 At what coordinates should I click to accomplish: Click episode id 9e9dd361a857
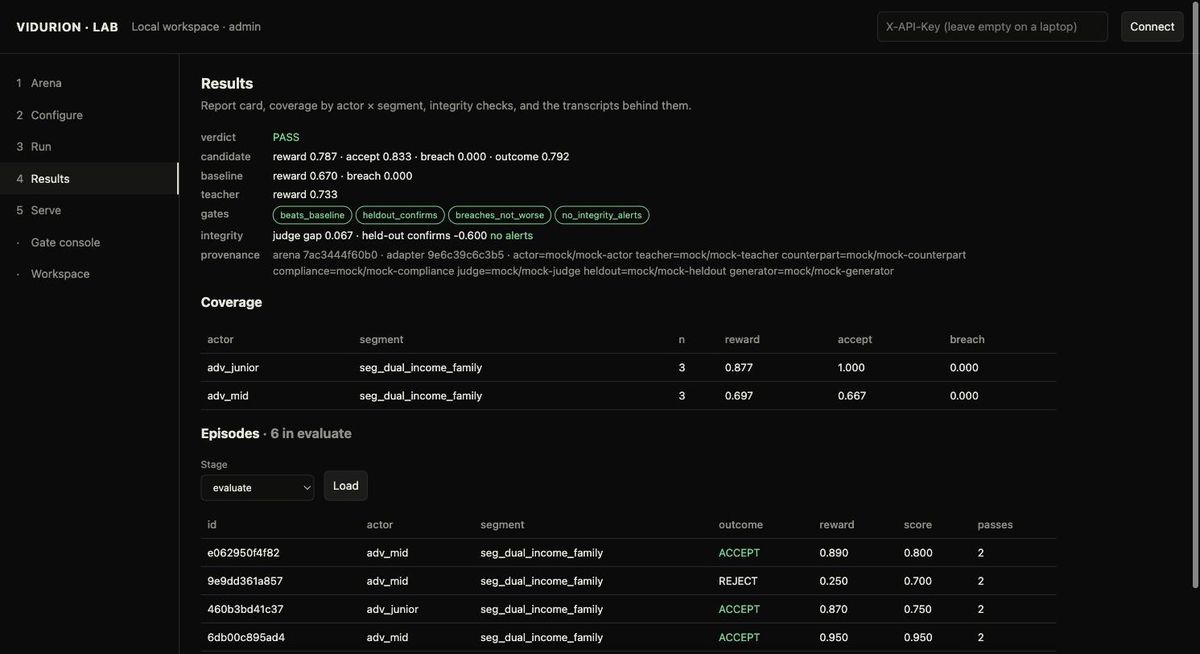click(x=245, y=581)
